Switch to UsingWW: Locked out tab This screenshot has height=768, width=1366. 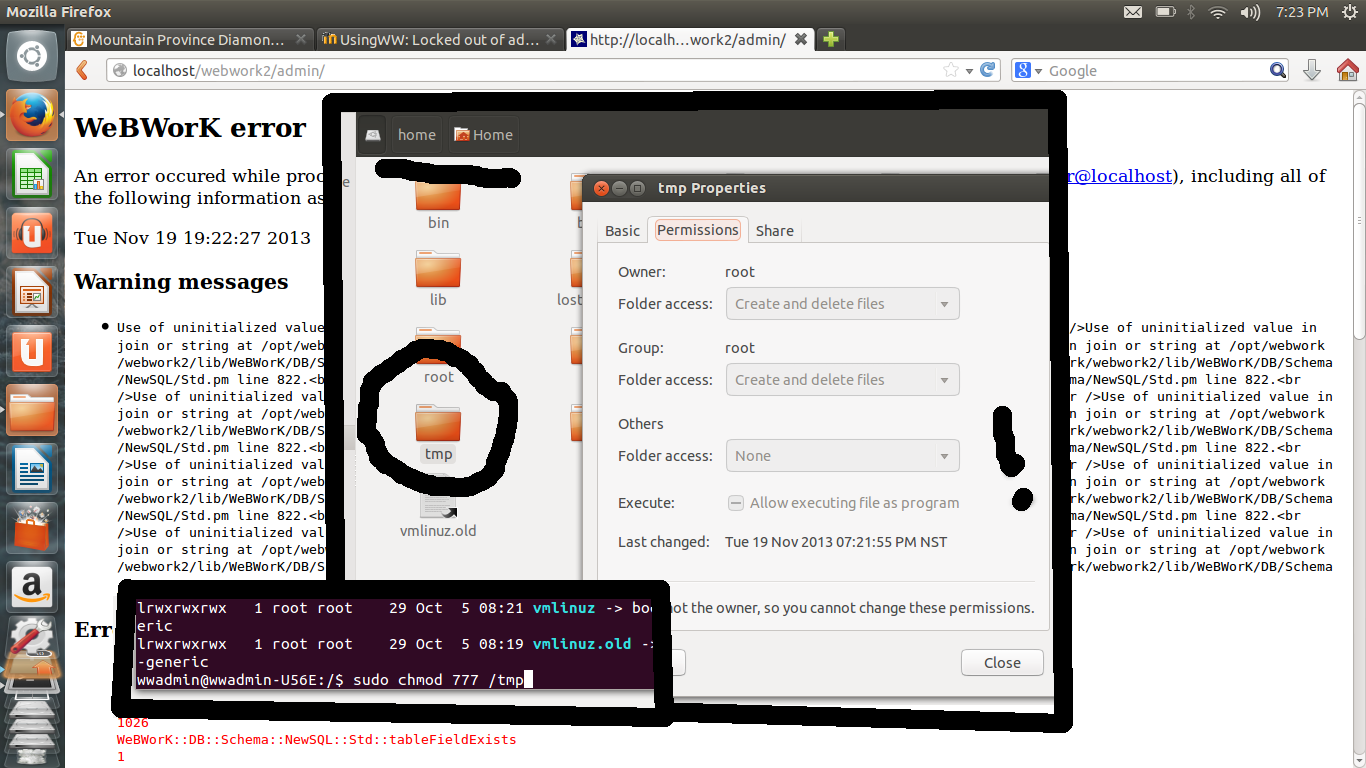click(441, 40)
